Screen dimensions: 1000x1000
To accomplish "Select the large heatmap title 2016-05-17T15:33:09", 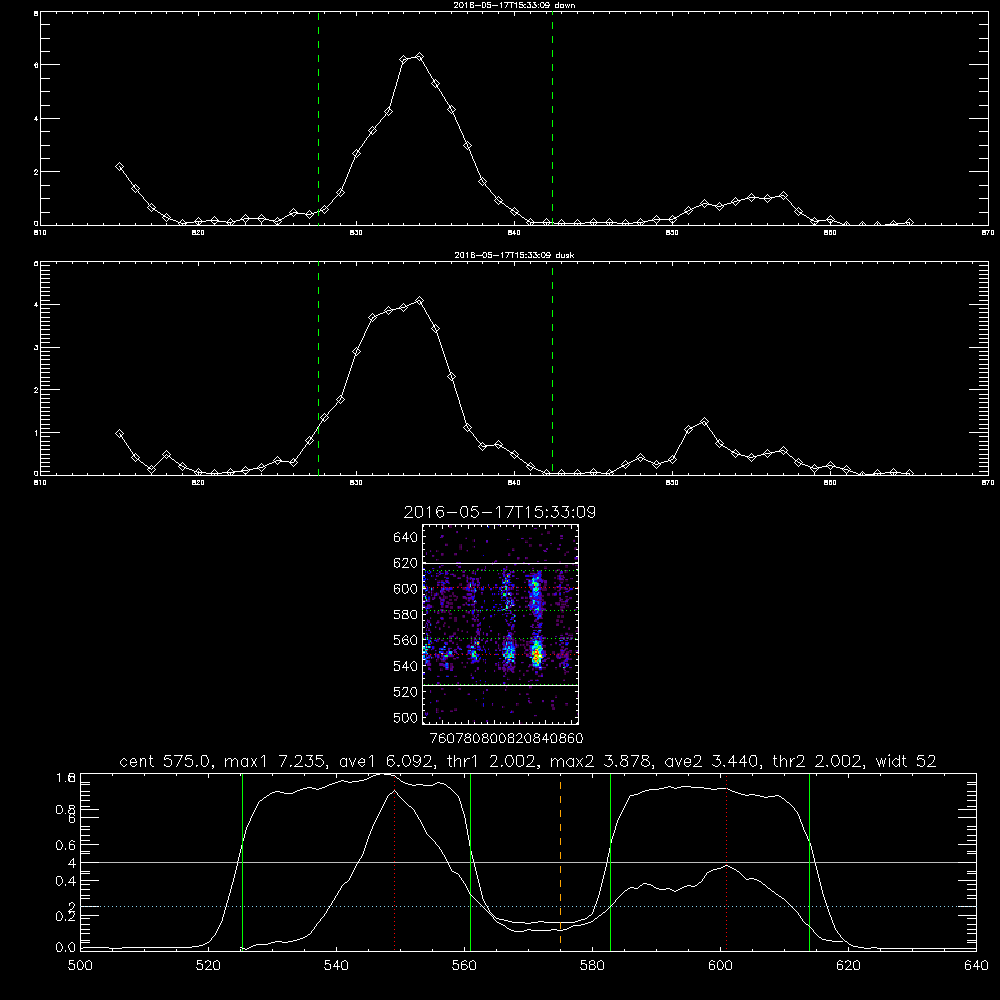I will tap(500, 512).
